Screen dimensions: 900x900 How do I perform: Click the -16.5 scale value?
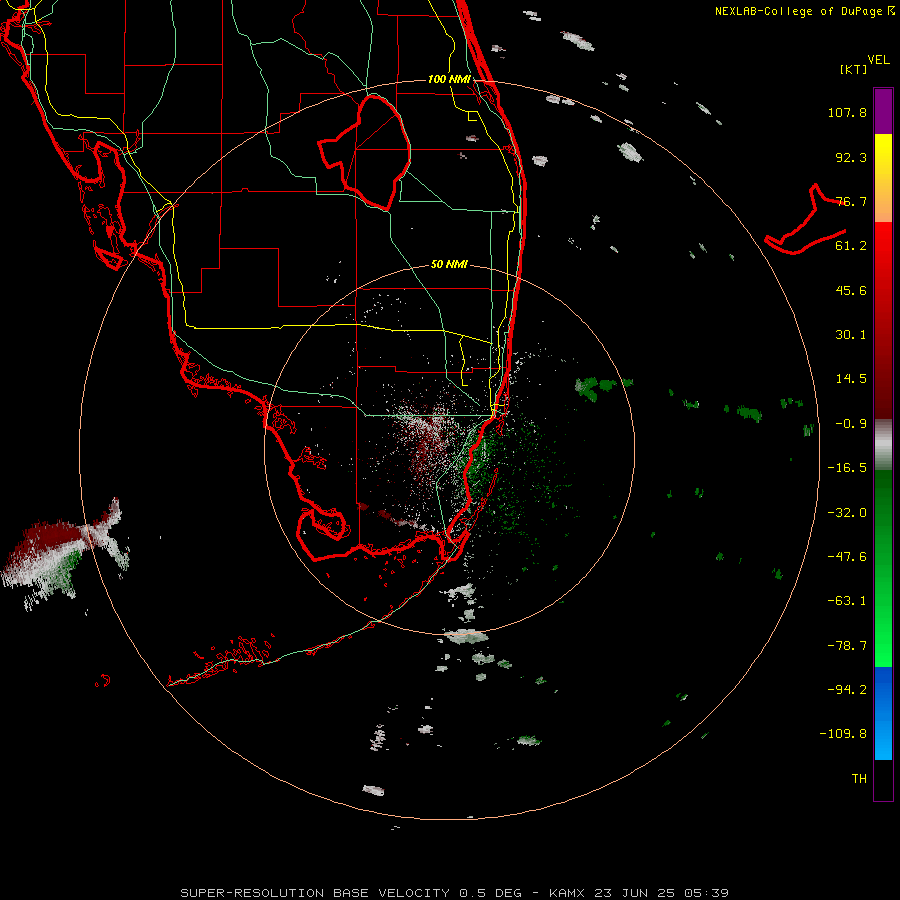pyautogui.click(x=847, y=468)
